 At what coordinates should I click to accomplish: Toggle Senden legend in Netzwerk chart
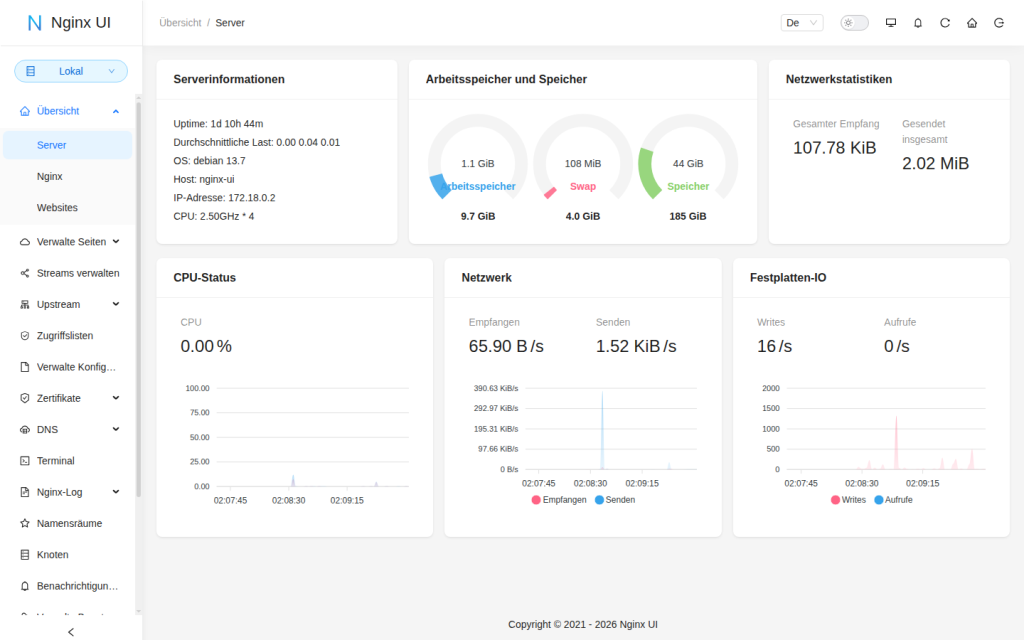tap(615, 500)
